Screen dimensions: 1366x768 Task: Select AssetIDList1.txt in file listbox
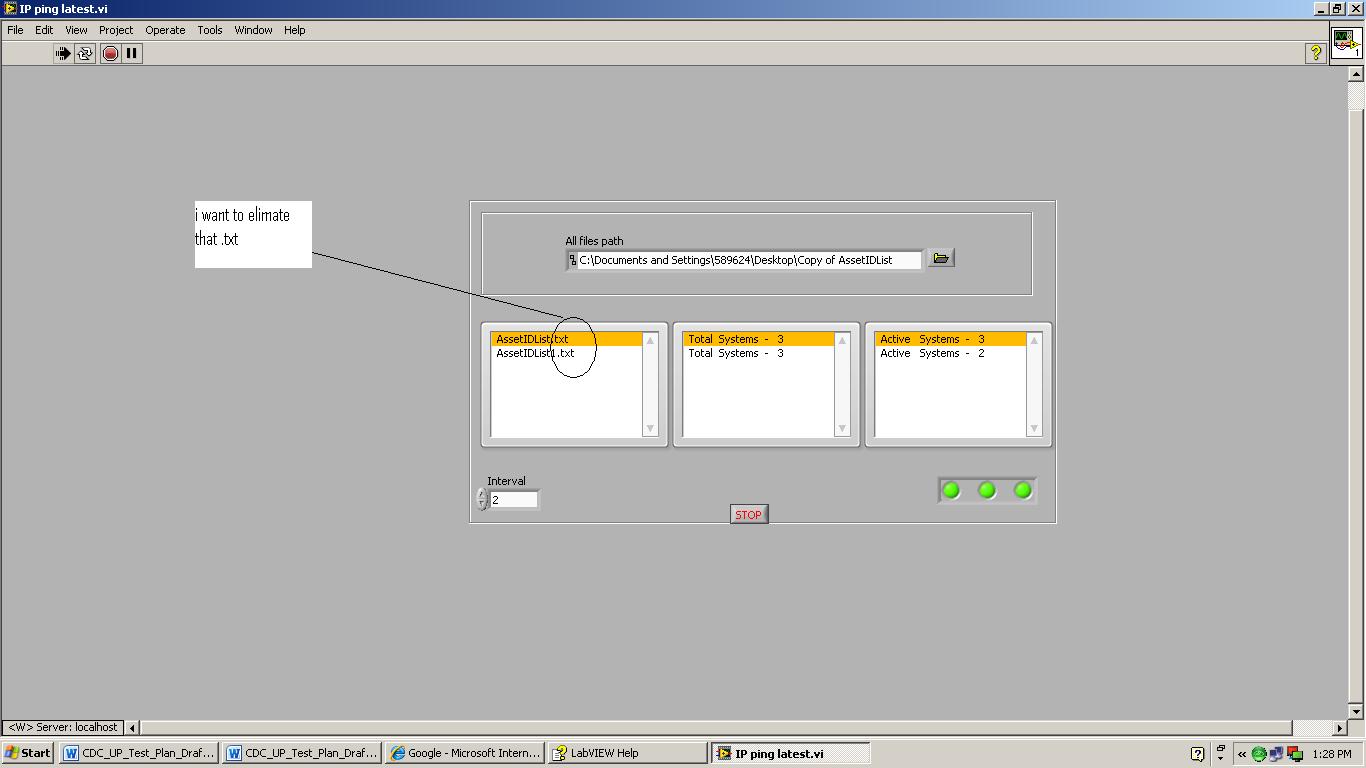pyautogui.click(x=566, y=353)
